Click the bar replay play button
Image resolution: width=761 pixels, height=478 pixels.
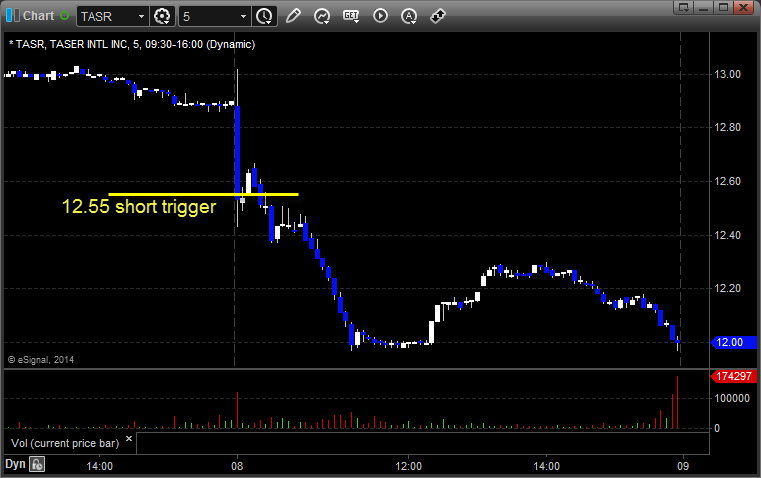tap(380, 16)
